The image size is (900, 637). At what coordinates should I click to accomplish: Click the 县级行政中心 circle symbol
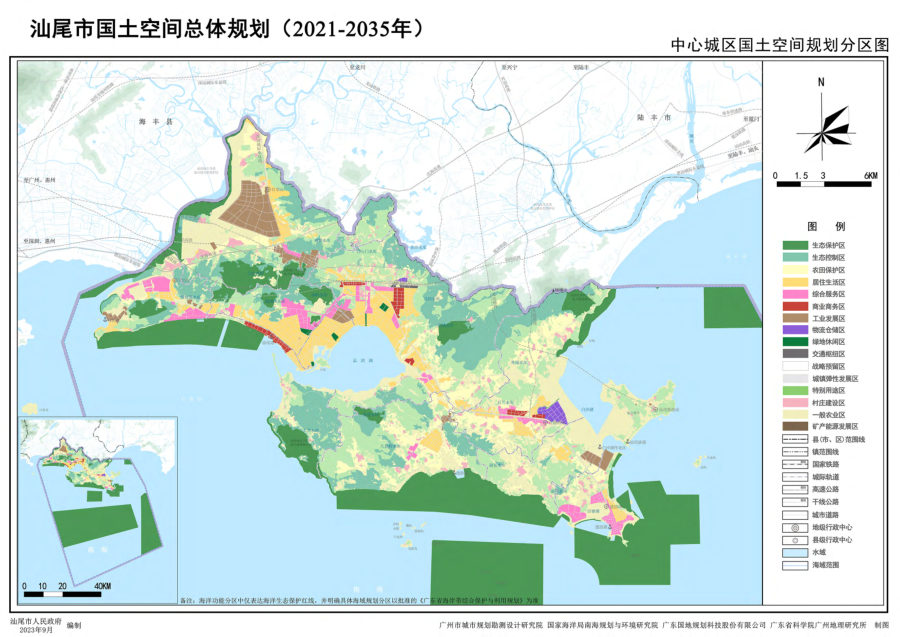pos(794,540)
